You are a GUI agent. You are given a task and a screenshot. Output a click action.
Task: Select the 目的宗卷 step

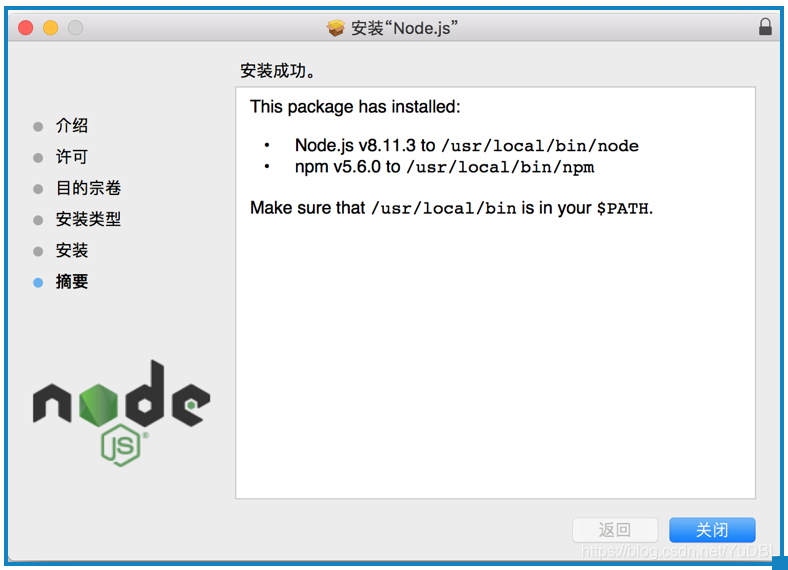tap(88, 188)
